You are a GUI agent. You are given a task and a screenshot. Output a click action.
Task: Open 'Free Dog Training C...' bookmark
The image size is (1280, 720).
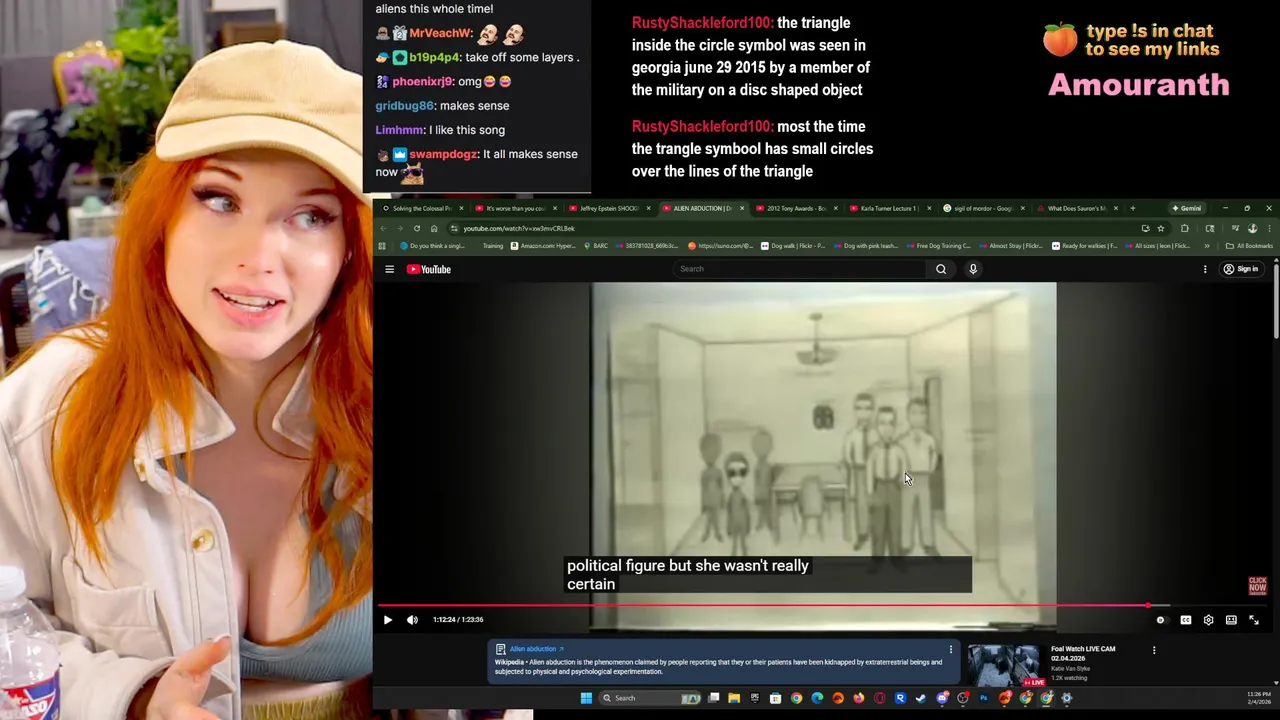[938, 246]
